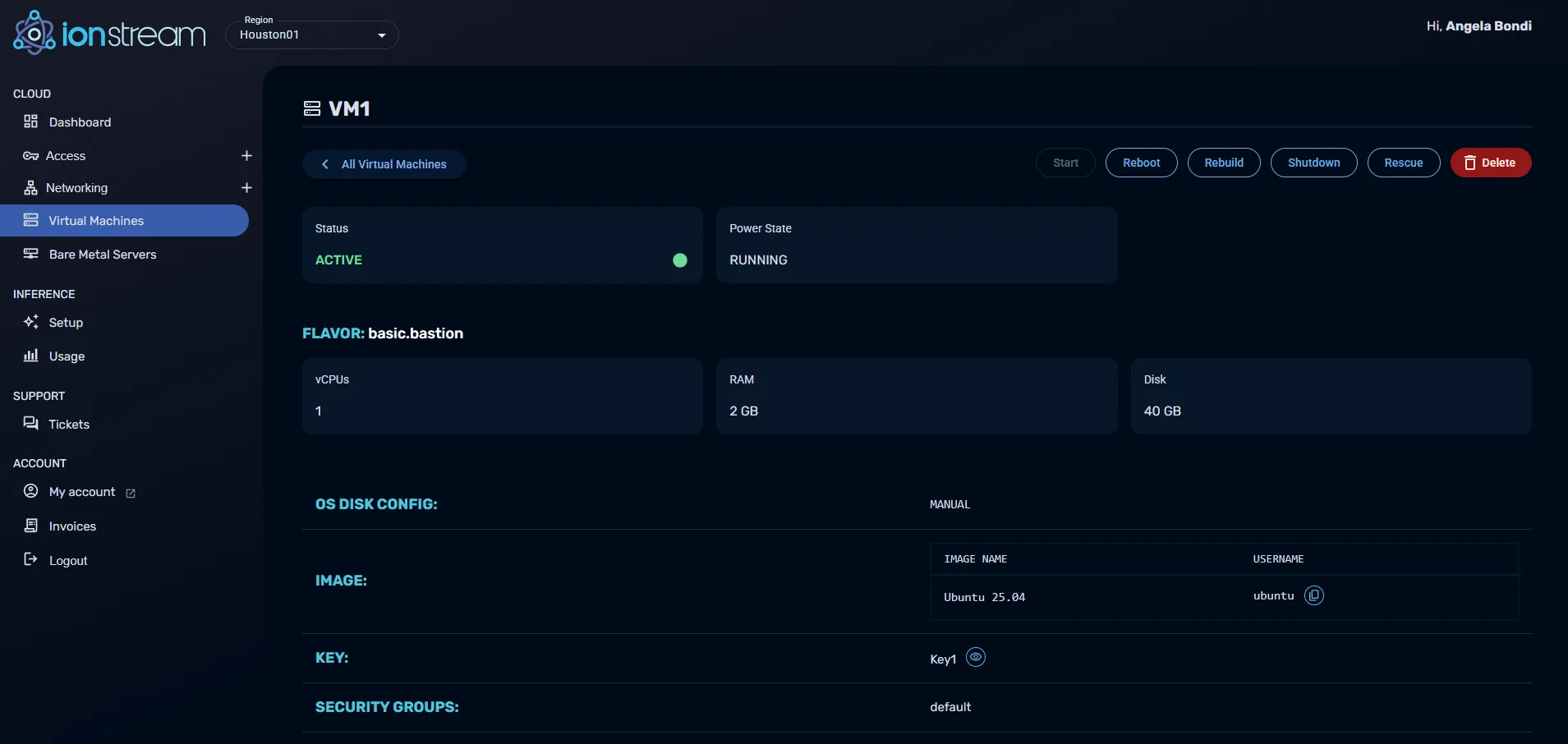
Task: Click the Key1 key name
Action: point(943,659)
